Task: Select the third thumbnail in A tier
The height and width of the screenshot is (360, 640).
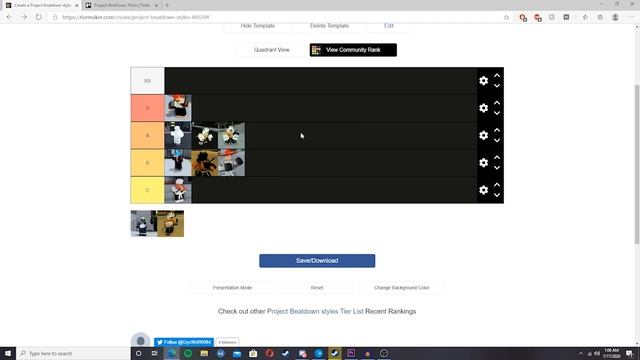Action: click(232, 136)
